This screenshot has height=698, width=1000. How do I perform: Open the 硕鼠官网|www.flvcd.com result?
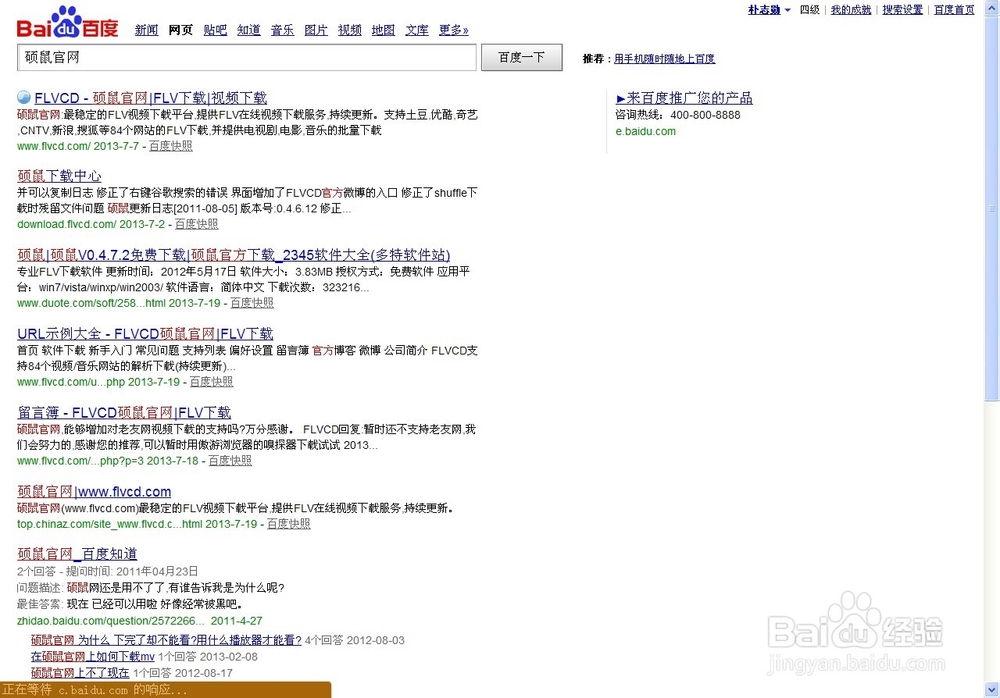(94, 492)
